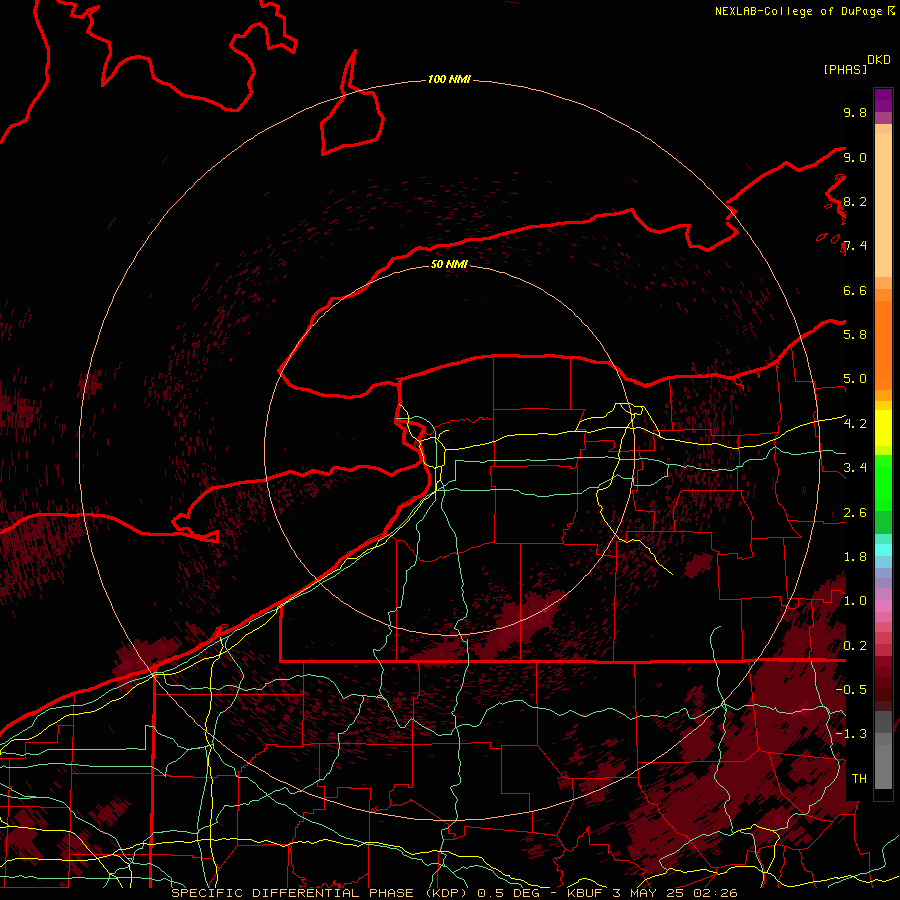Click the [PHAS] legend unit label
Screen dimensions: 900x900
tap(845, 69)
